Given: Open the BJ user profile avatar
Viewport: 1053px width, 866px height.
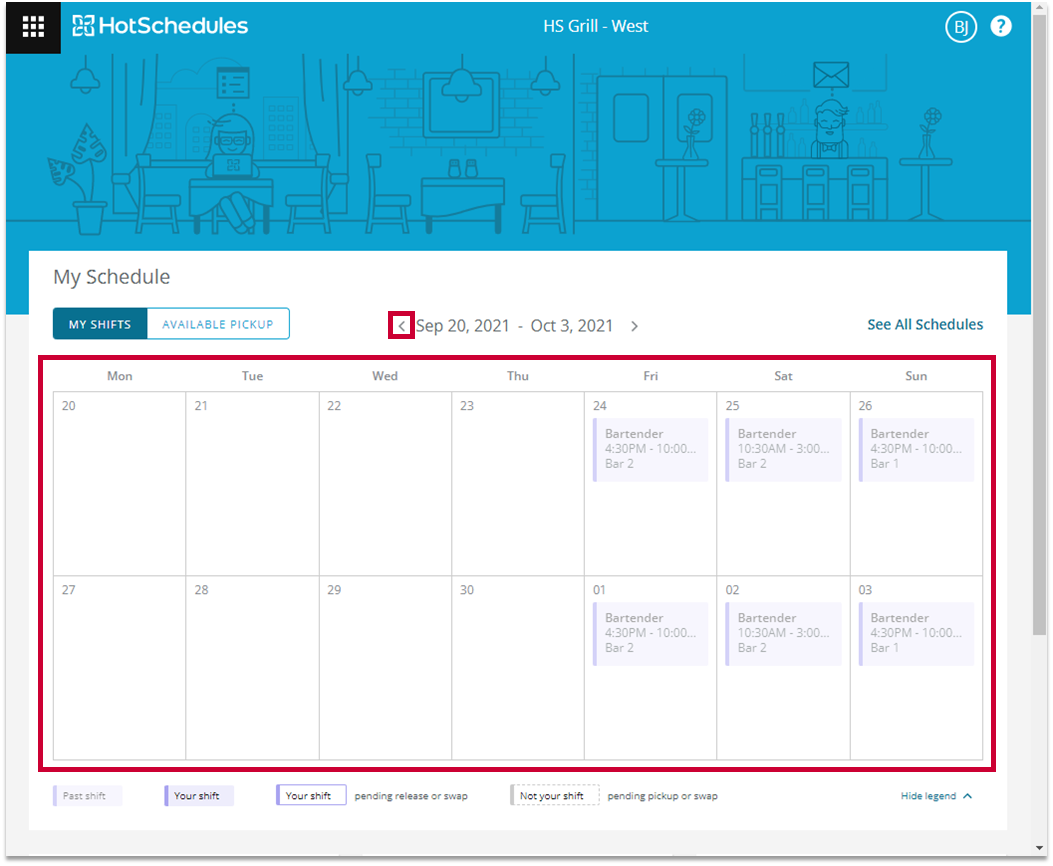Looking at the screenshot, I should [x=960, y=27].
